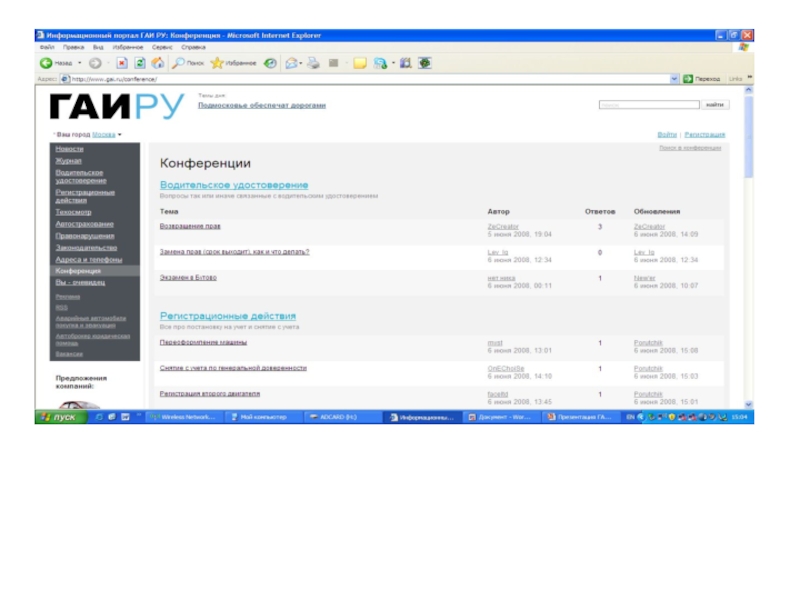Open the Возвращение прав topic

click(x=190, y=226)
